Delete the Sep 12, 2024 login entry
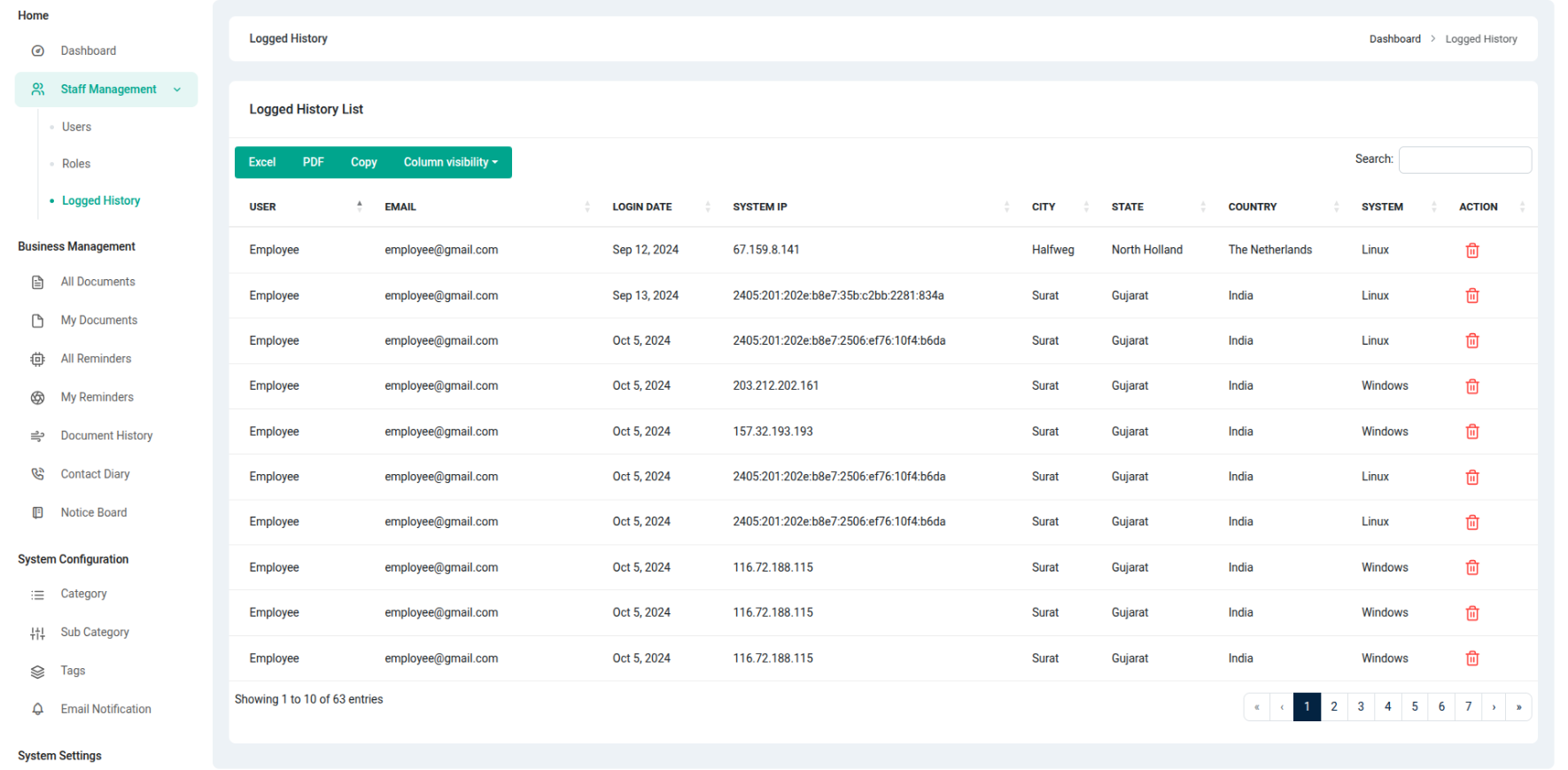Image resolution: width=1568 pixels, height=770 pixels. click(x=1471, y=251)
